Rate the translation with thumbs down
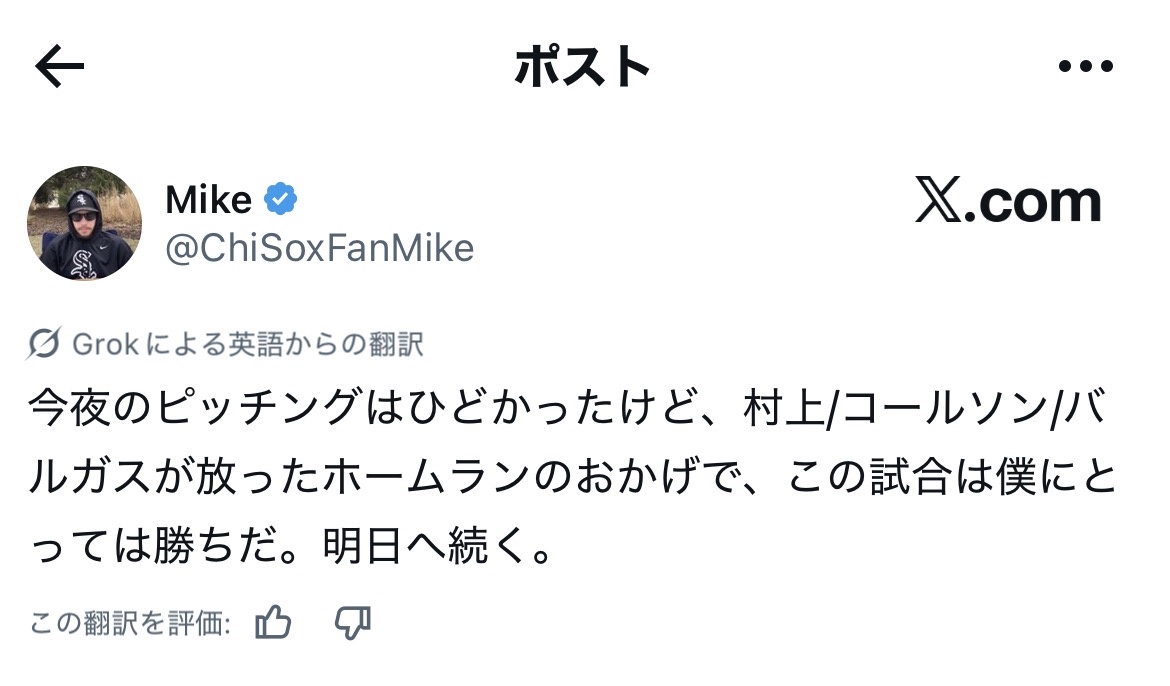Image resolution: width=1170 pixels, height=686 pixels. (352, 624)
